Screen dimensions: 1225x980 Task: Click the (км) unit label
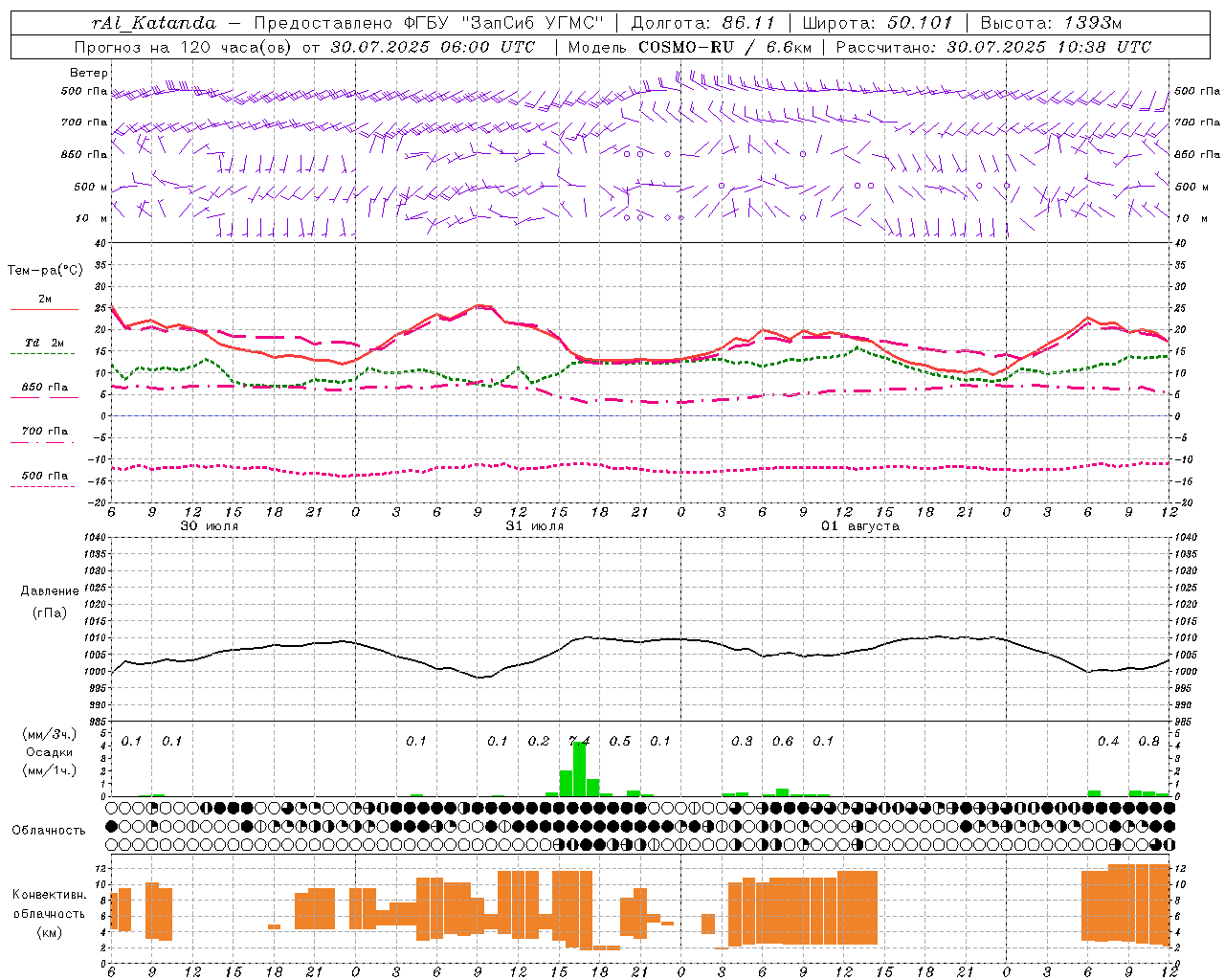[x=50, y=931]
